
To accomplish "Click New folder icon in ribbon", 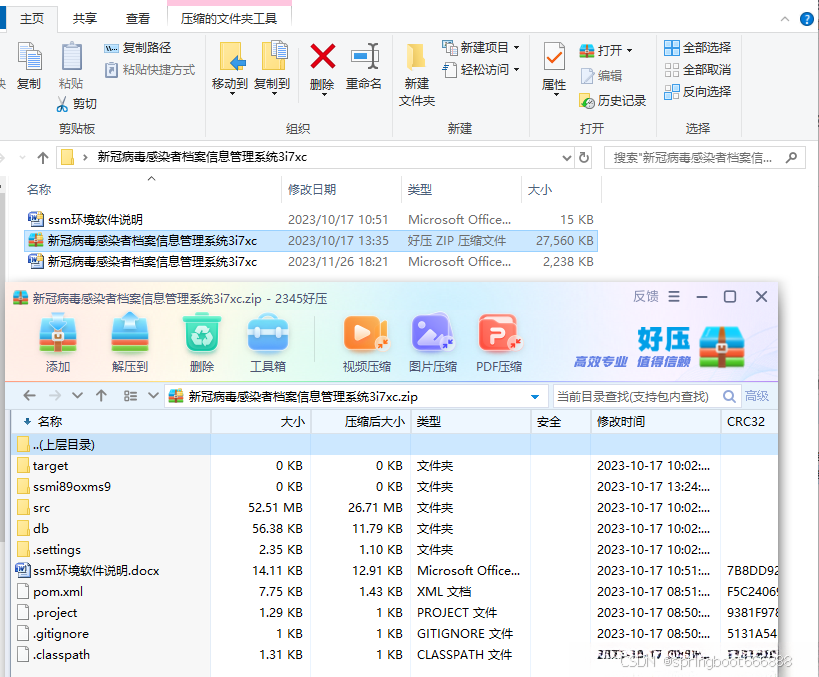I will pyautogui.click(x=416, y=57).
